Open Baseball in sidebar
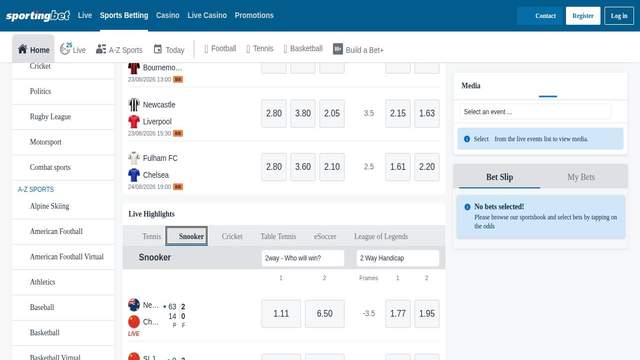Viewport: 640px width, 360px height. click(63, 307)
